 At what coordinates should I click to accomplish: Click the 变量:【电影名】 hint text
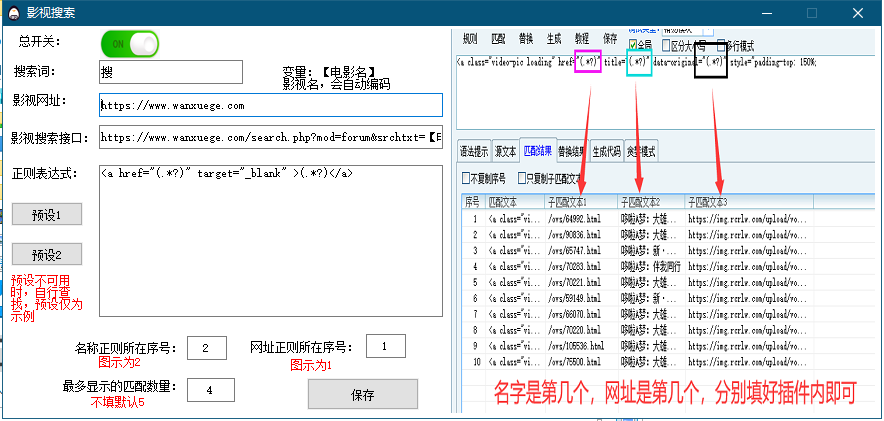tap(329, 72)
